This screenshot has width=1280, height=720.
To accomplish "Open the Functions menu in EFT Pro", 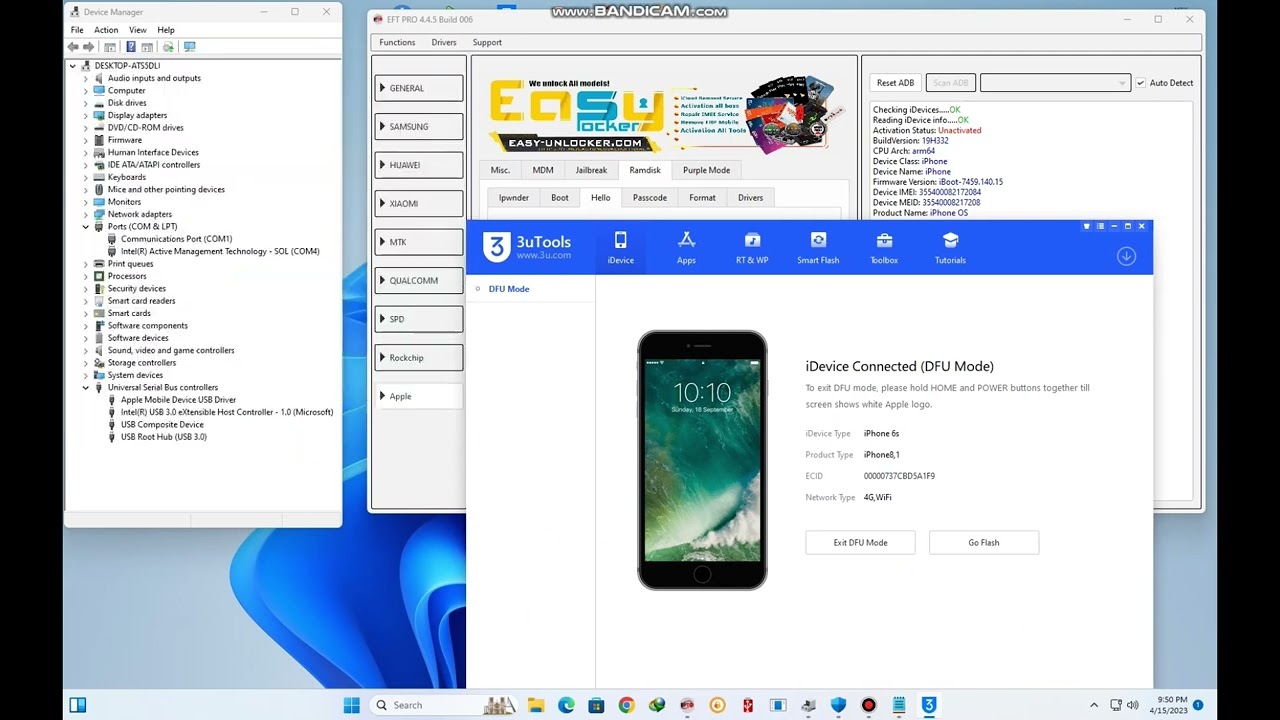I will point(397,42).
